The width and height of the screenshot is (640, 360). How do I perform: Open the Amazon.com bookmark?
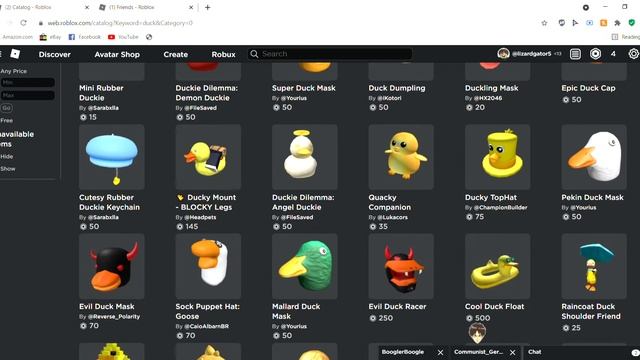[x=18, y=37]
